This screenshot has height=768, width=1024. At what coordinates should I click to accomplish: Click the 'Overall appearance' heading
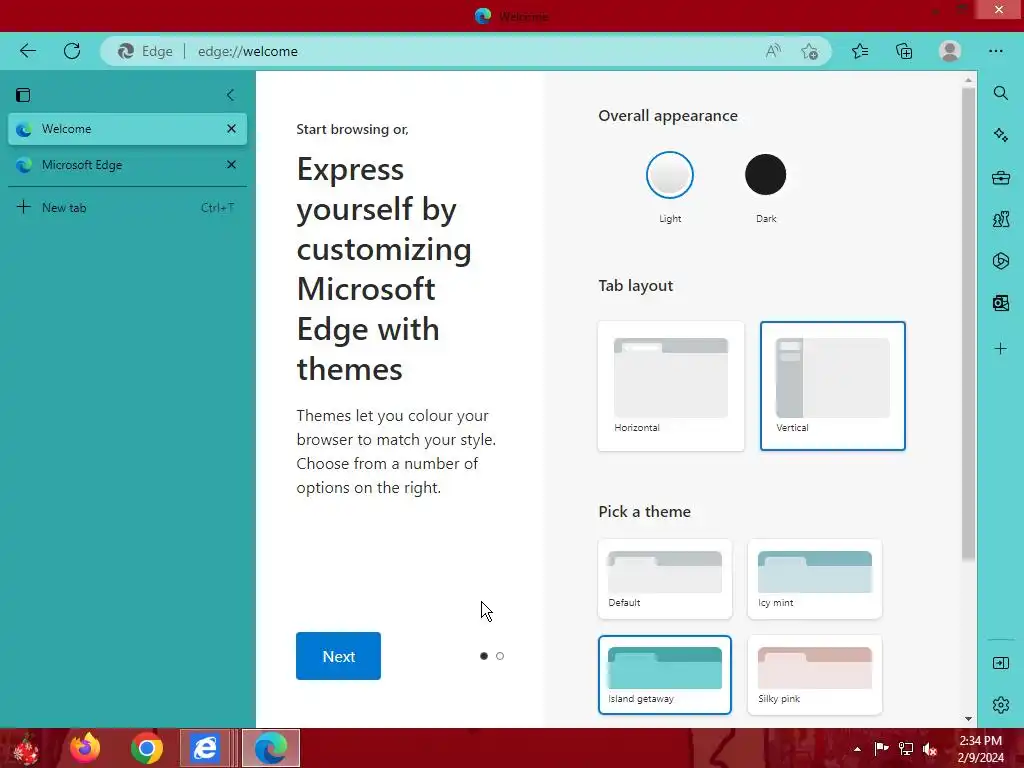[x=668, y=116]
